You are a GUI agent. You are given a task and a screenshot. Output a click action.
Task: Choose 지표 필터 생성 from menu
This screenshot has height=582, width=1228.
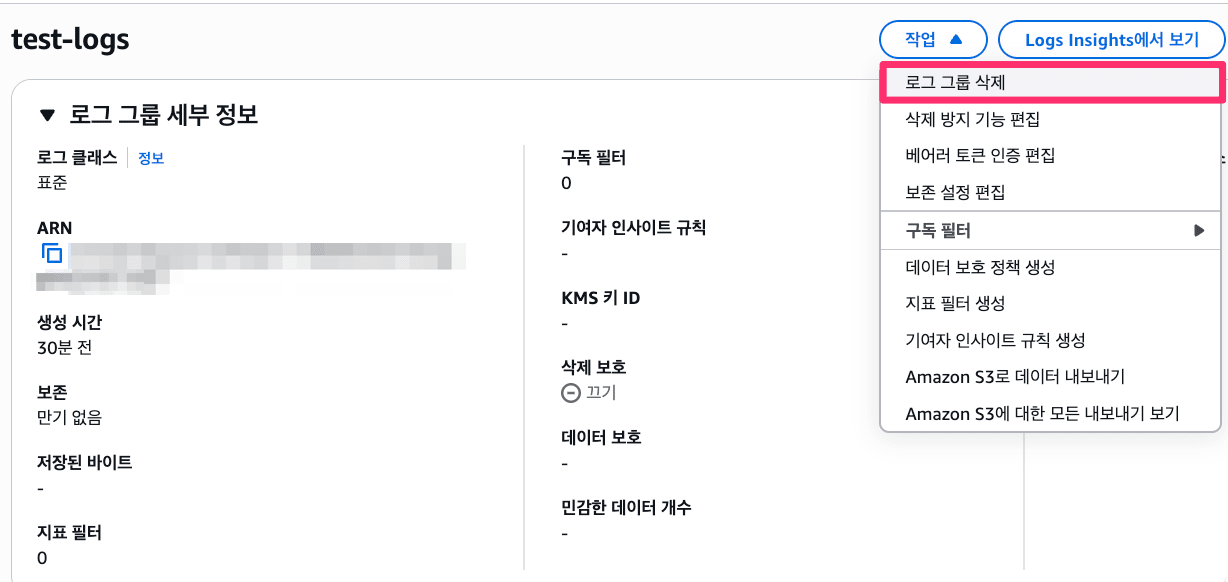pos(955,303)
